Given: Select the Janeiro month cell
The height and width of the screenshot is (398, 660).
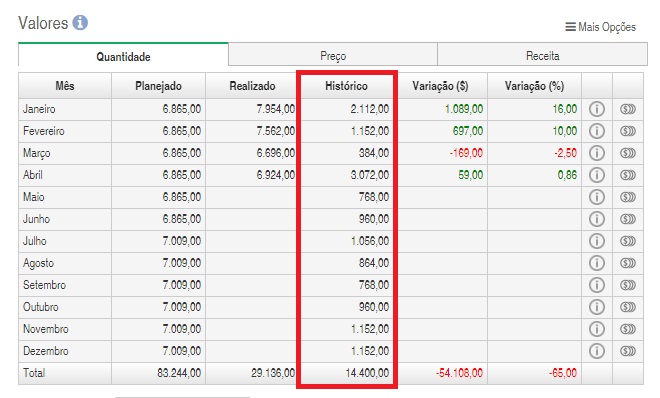Looking at the screenshot, I should tap(65, 109).
